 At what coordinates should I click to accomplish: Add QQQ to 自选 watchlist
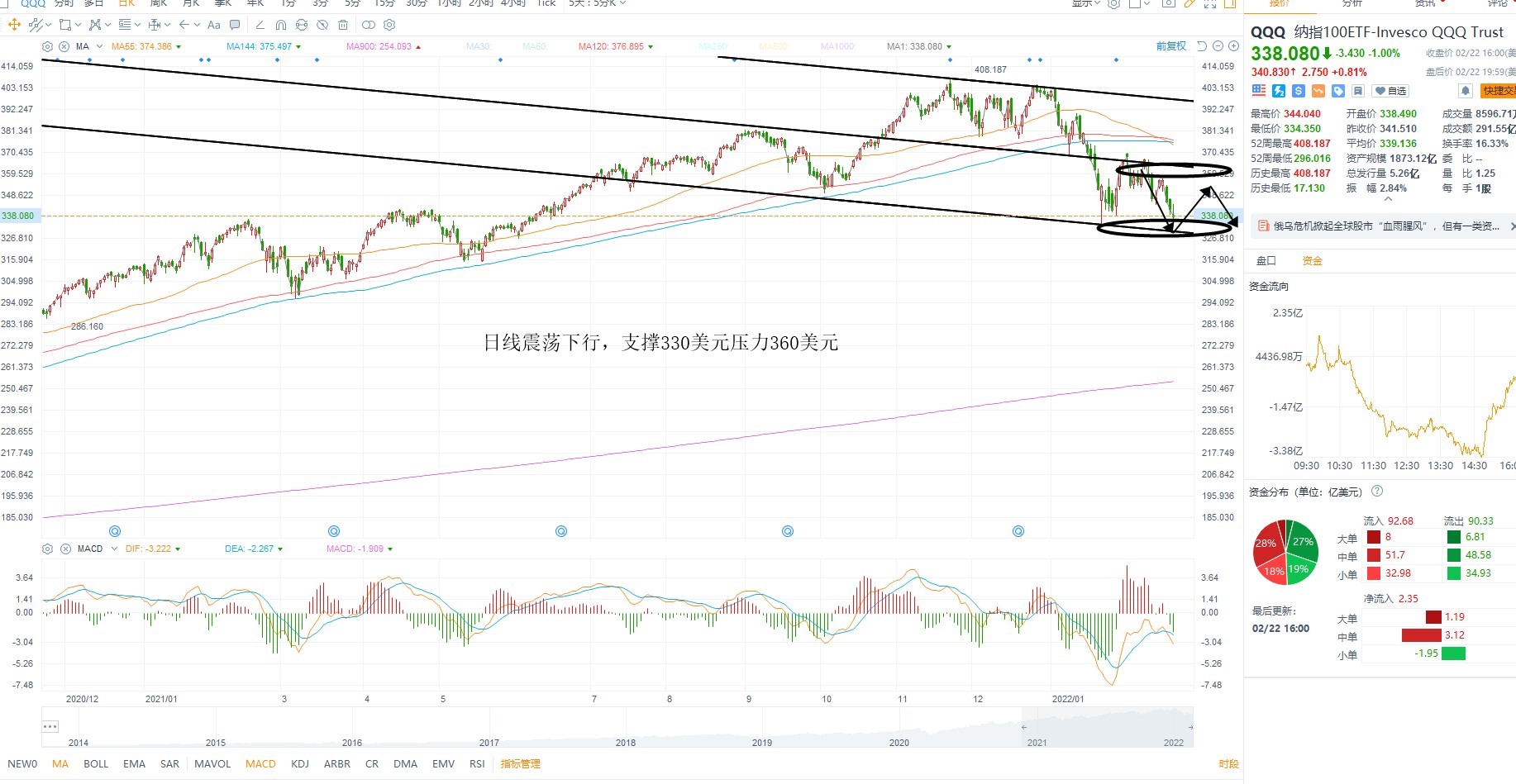(x=1390, y=91)
